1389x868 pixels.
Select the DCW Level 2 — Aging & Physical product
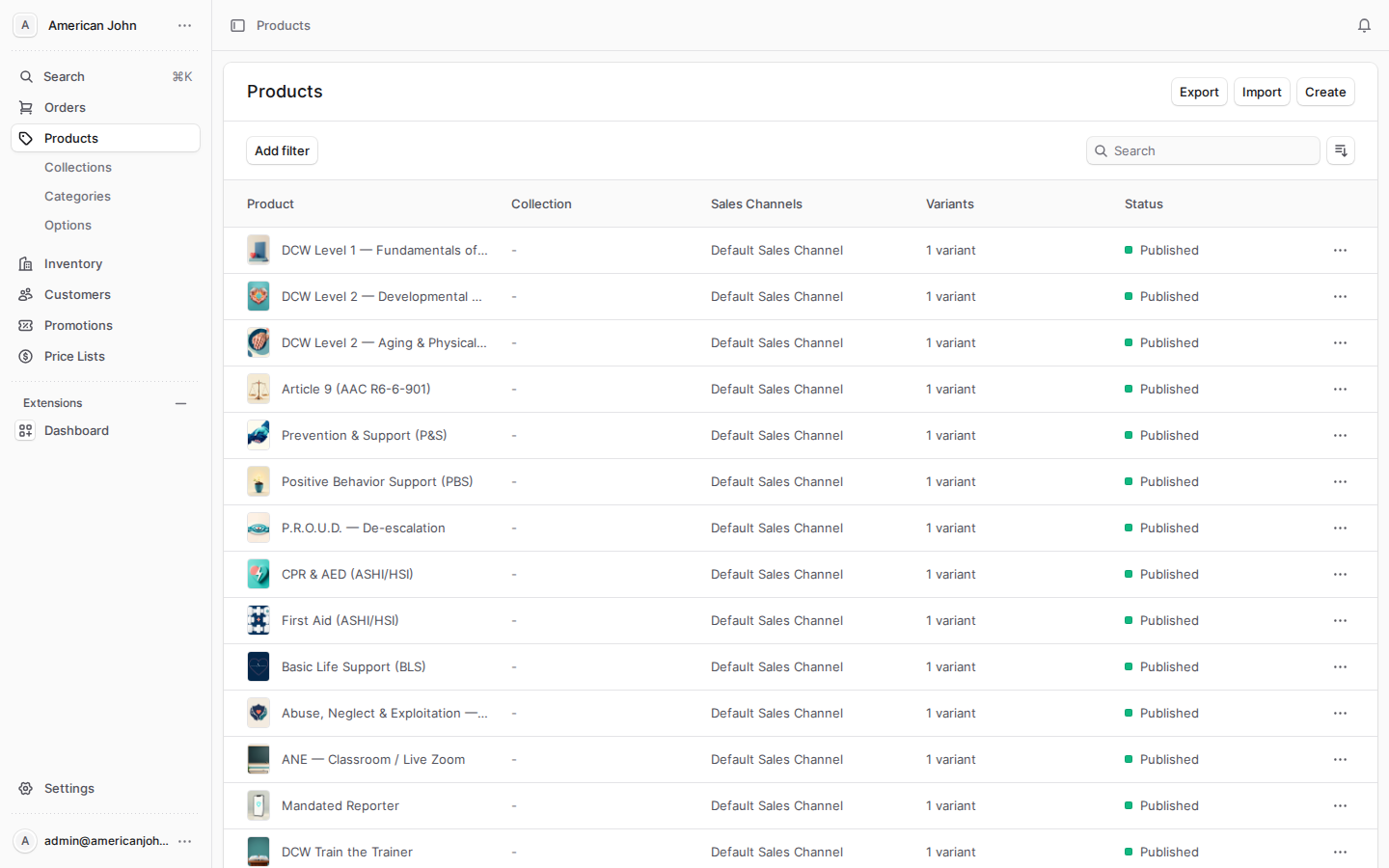point(801,343)
